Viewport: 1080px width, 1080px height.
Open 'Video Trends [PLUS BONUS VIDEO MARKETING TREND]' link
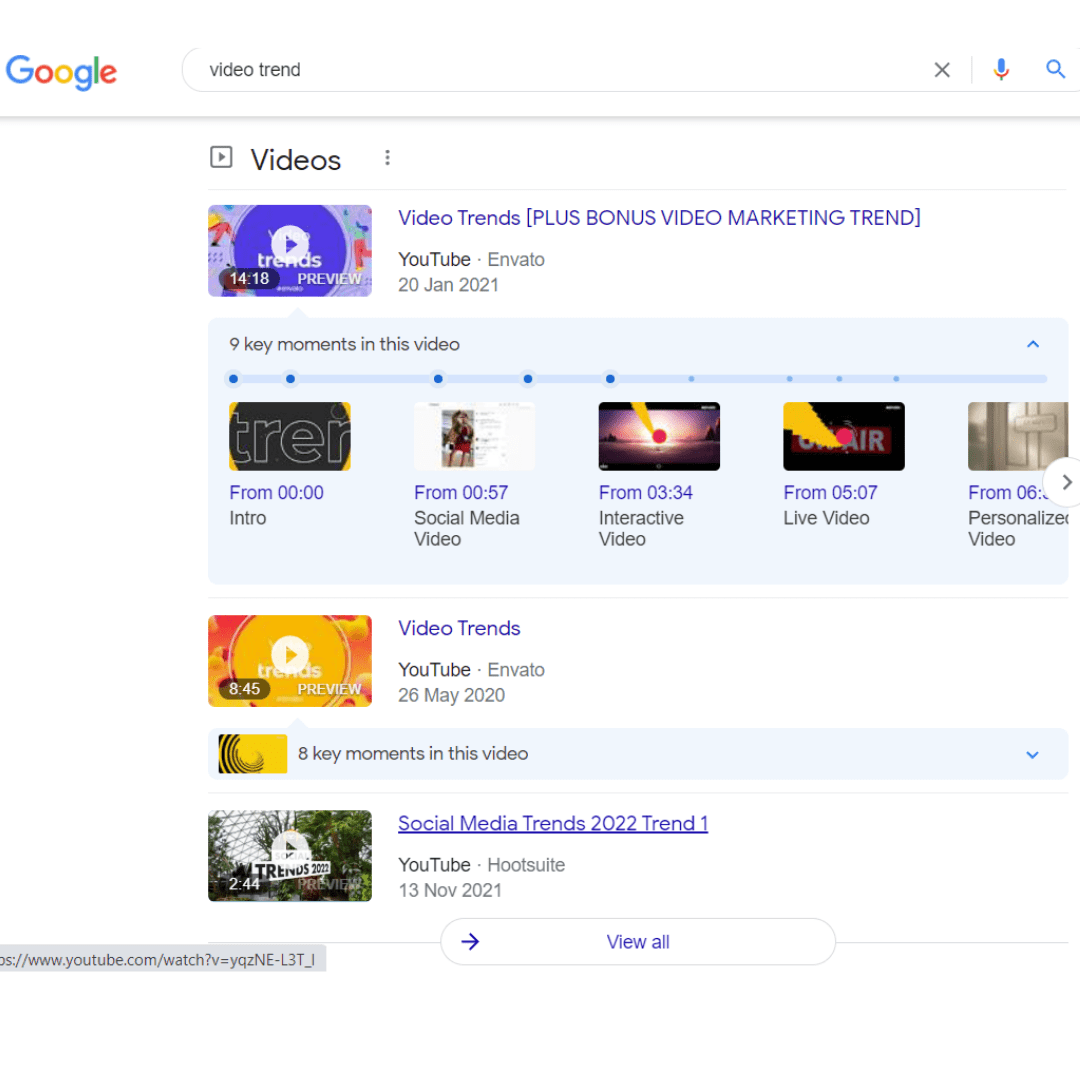pos(659,218)
